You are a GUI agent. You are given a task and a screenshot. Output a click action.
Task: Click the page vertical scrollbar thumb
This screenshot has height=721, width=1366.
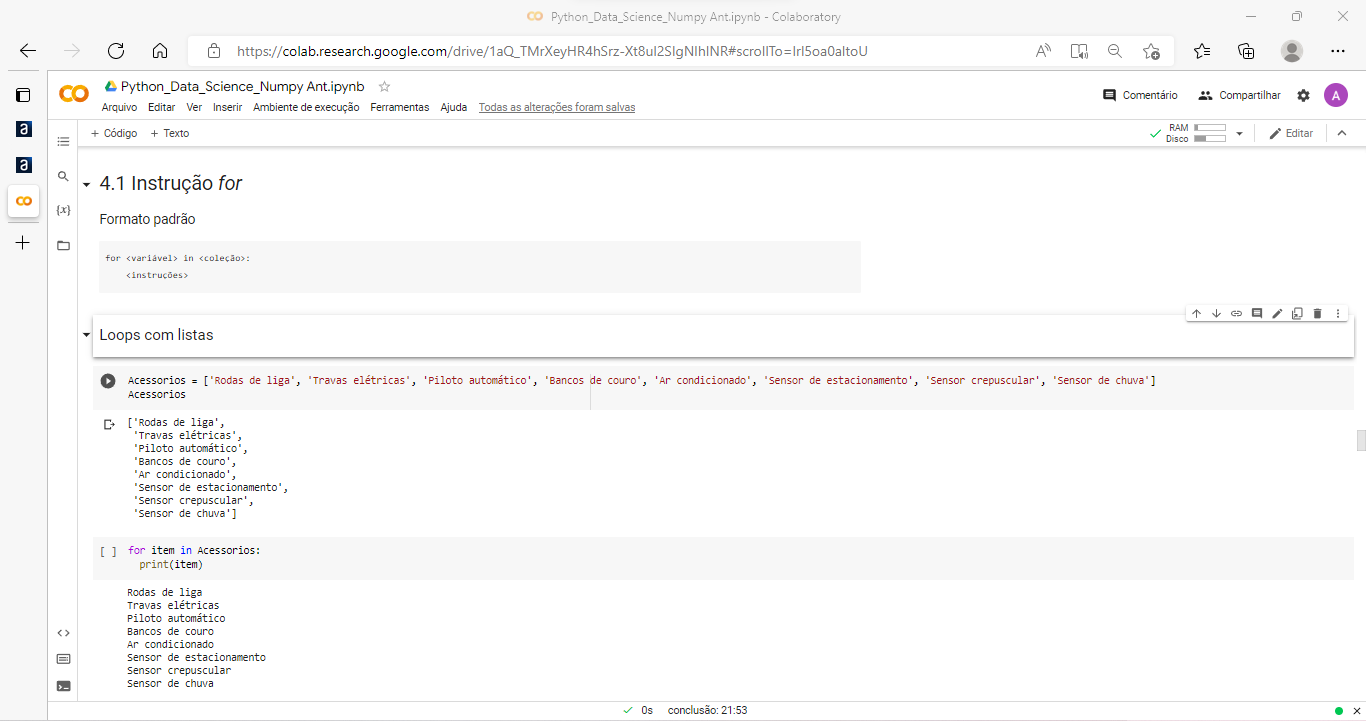[x=1361, y=441]
